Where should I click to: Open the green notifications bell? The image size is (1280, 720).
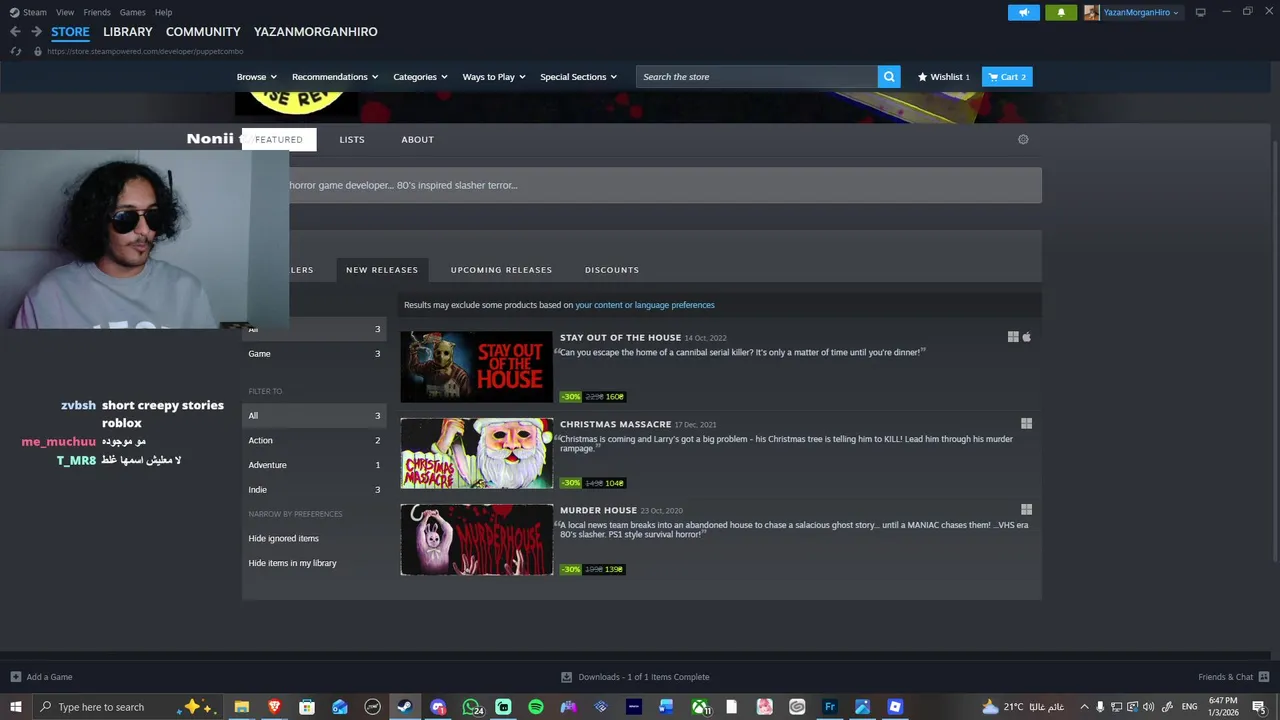(x=1061, y=12)
